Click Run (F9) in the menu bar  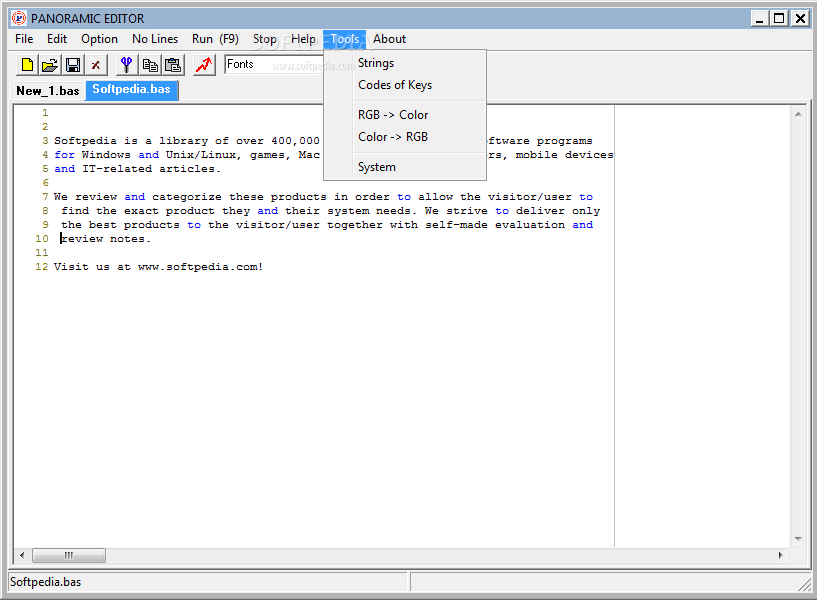tap(215, 39)
